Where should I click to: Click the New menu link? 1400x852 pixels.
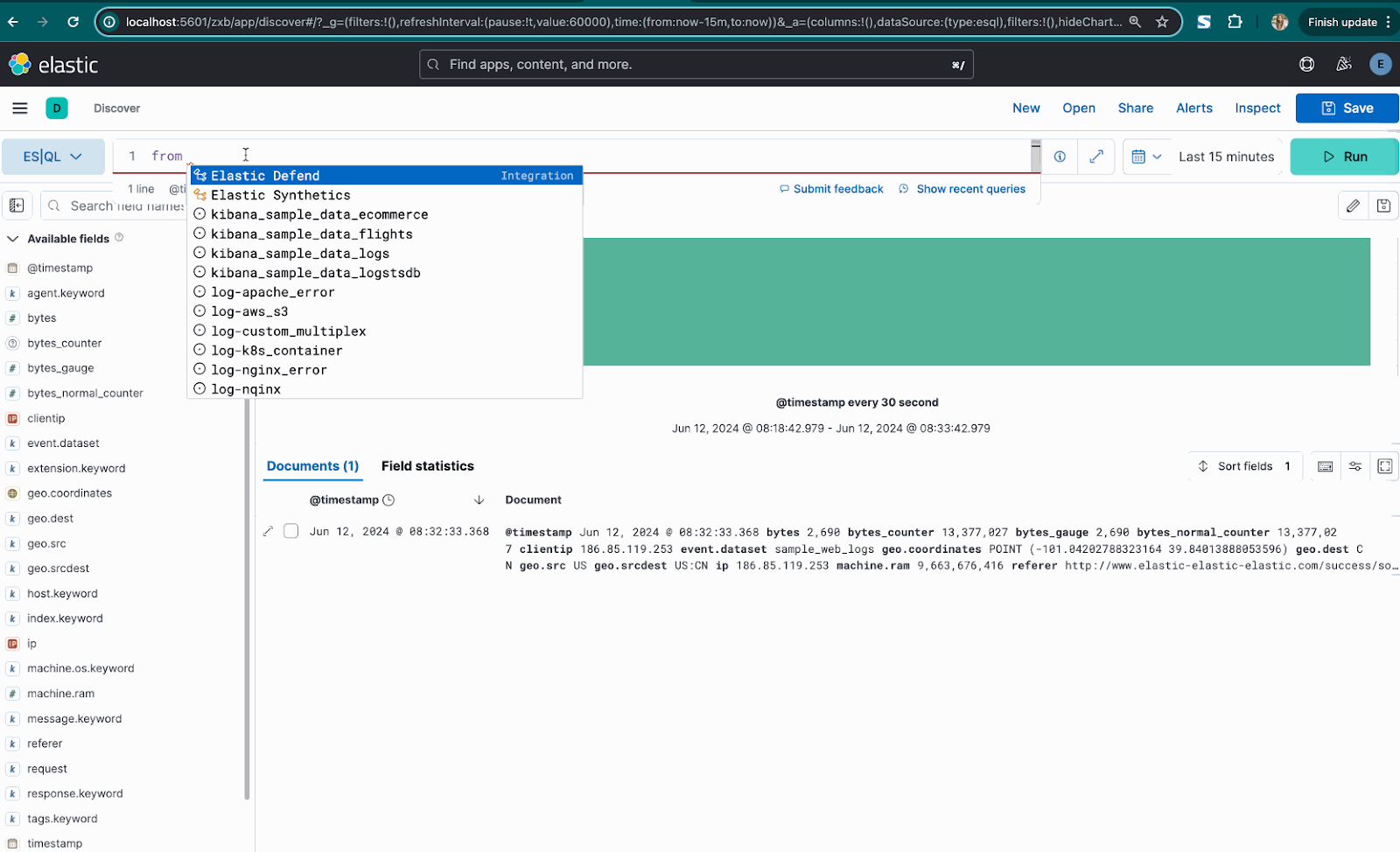(x=1026, y=108)
